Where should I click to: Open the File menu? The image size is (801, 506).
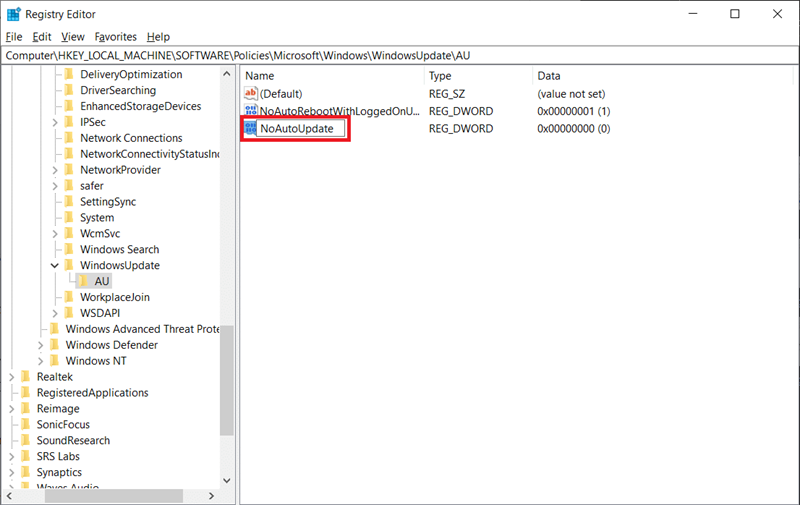click(x=14, y=37)
